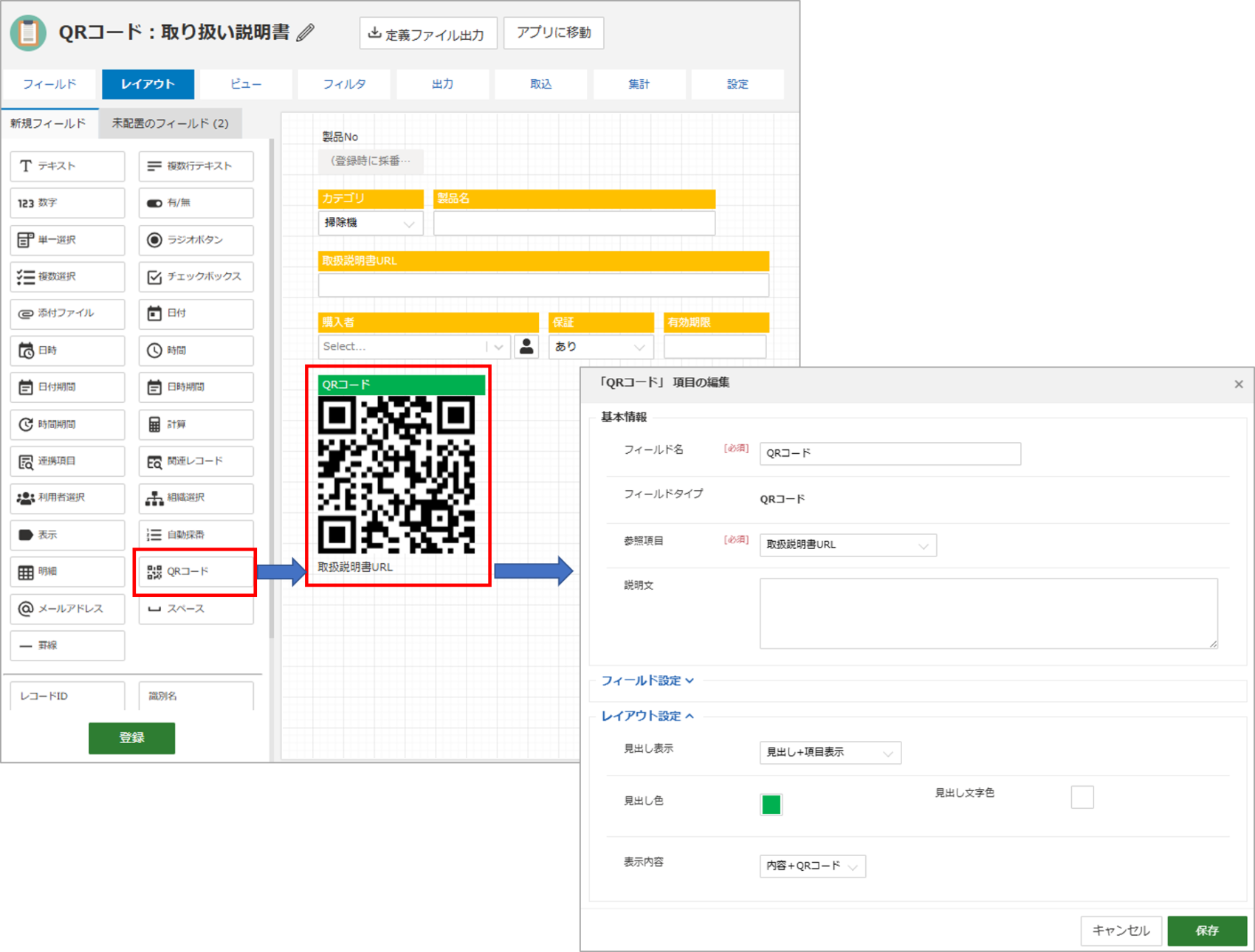This screenshot has width=1255, height=952.
Task: Open the 見出し表示 dropdown
Action: point(830,752)
